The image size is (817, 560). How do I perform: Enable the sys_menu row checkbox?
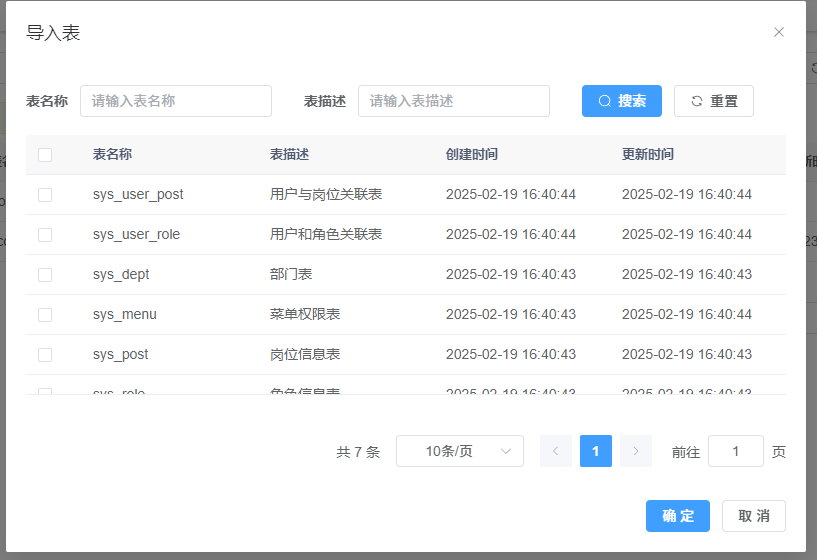[x=45, y=315]
